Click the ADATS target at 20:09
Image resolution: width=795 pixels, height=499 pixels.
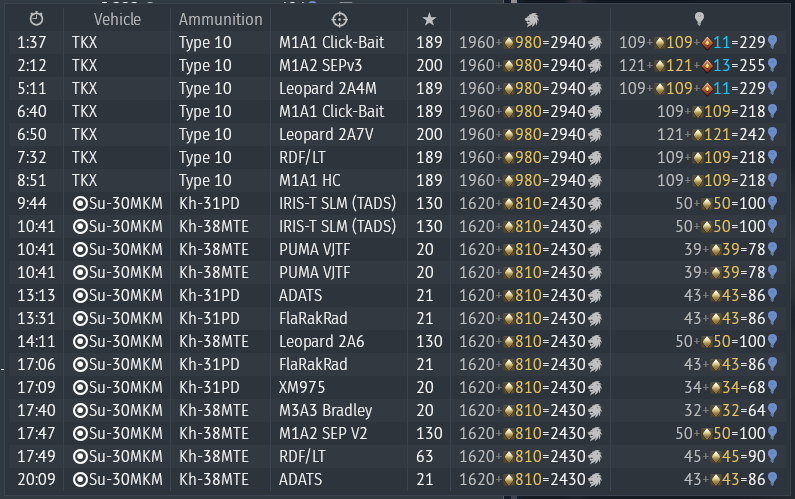pos(301,479)
